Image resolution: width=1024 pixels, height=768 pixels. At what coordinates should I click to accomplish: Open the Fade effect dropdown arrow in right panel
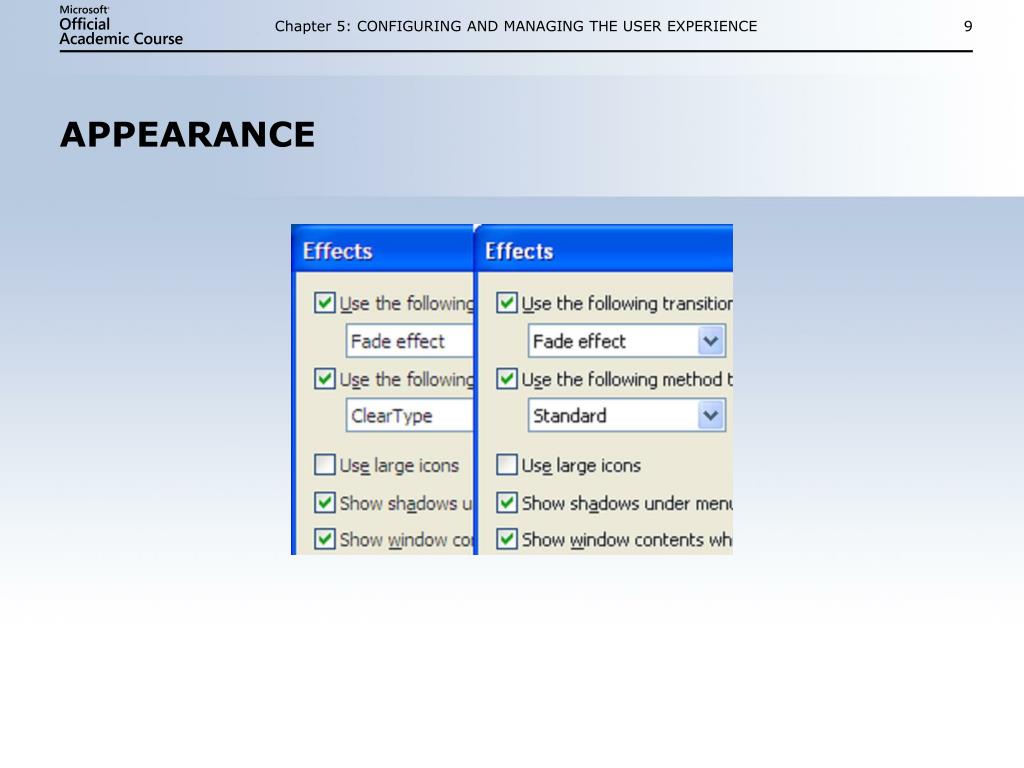pyautogui.click(x=711, y=341)
